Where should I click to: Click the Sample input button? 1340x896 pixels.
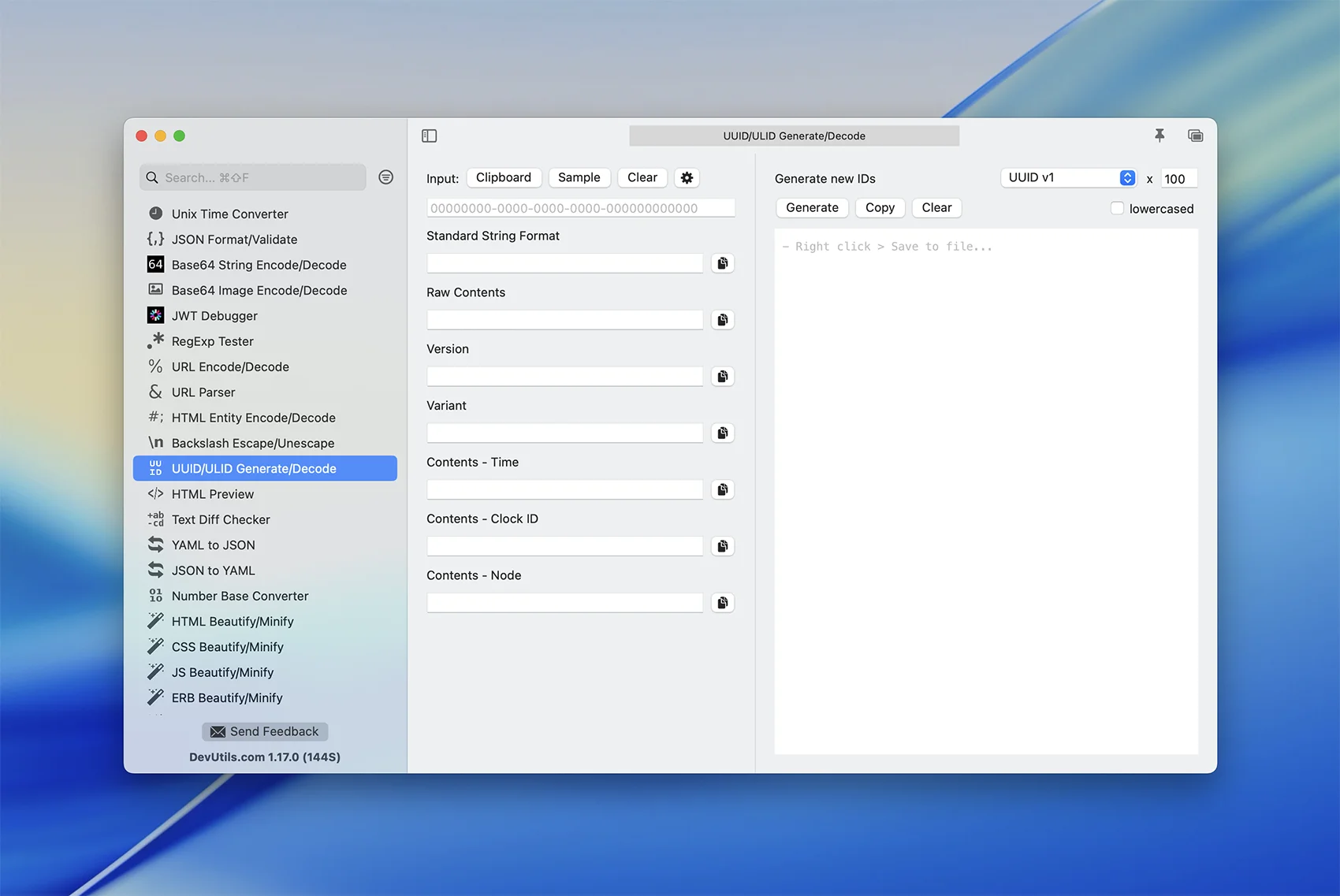pyautogui.click(x=579, y=178)
